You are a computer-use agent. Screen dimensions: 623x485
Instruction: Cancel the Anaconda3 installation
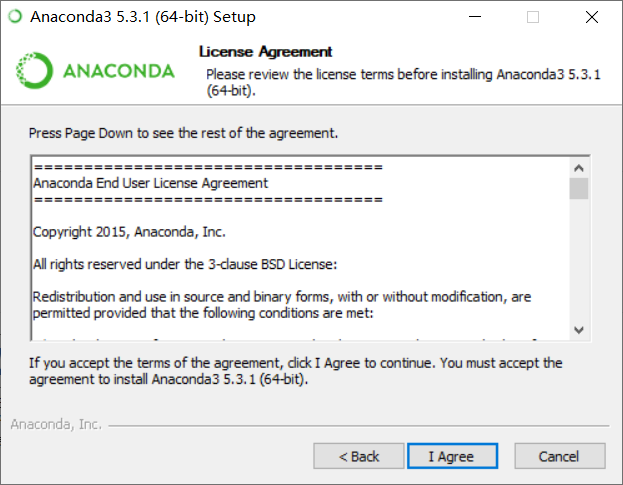pos(558,456)
